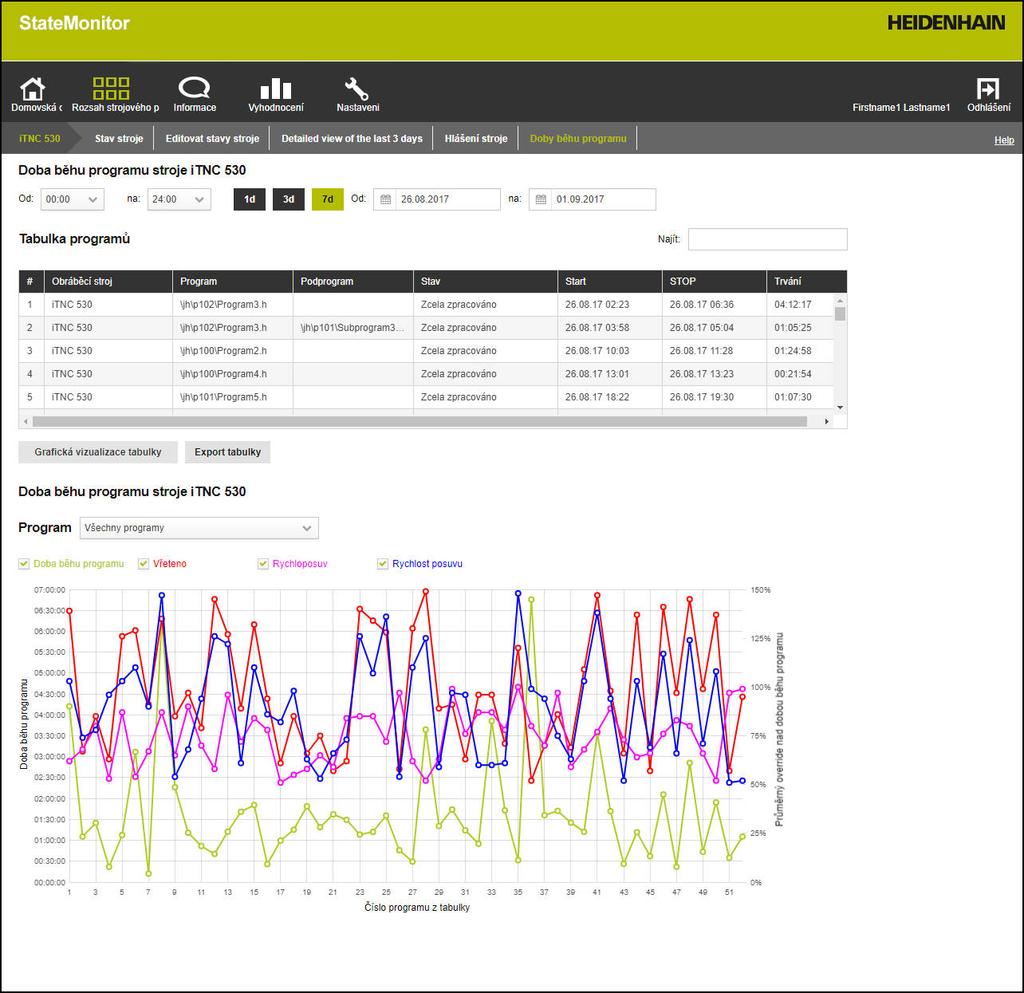Open the start time 00:00 dropdown
1024x993 pixels.
tap(72, 199)
